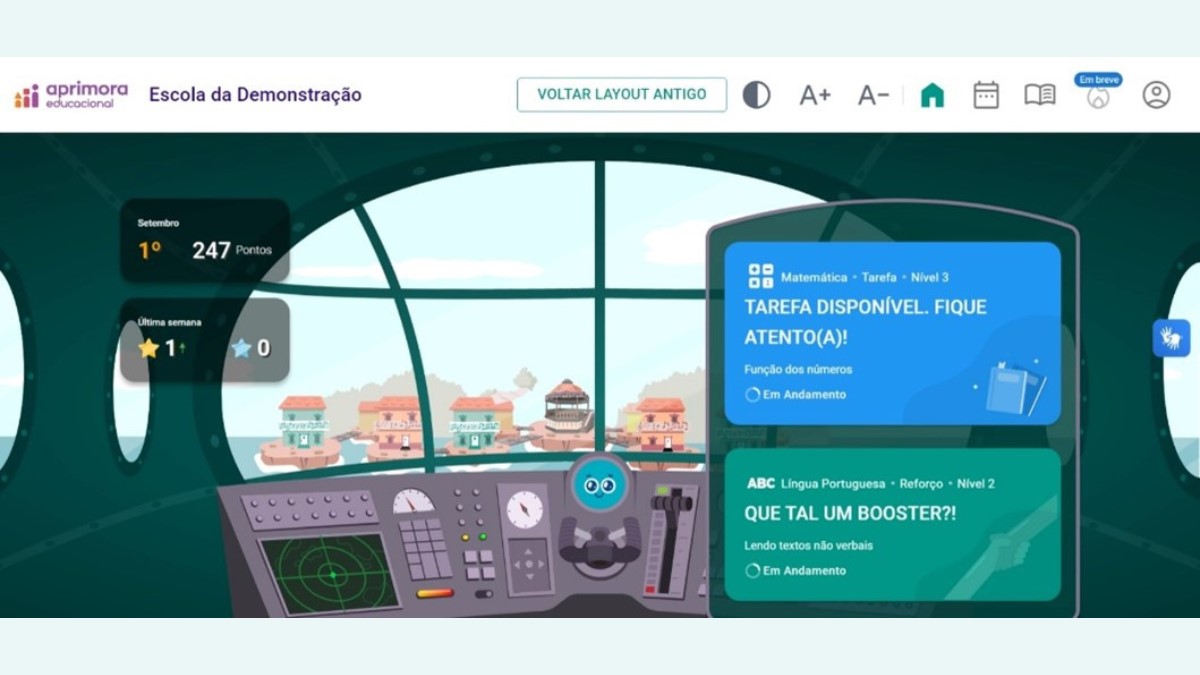Click the VOLTAR LAYOUT ANTIGO button
Screen dimensions: 1200x675
[x=622, y=95]
